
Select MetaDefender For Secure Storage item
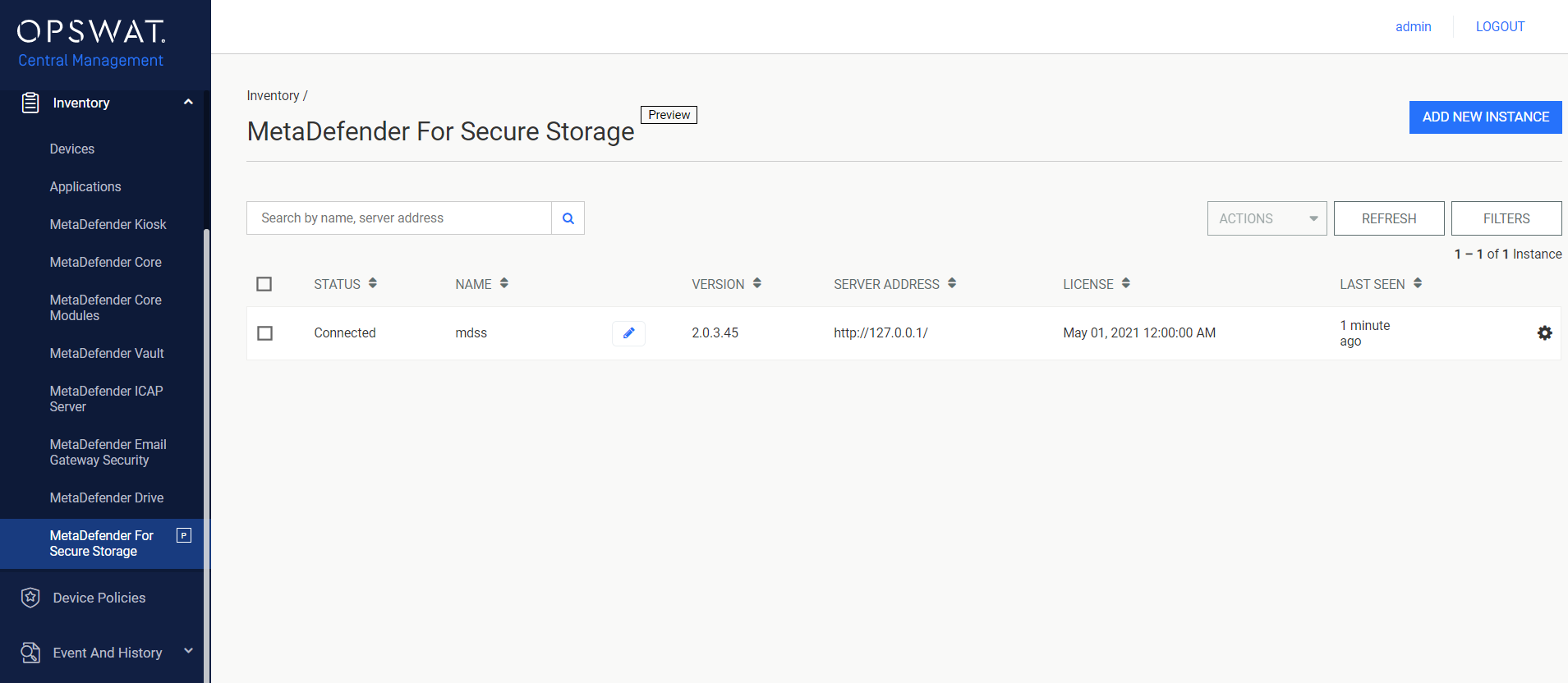tap(101, 543)
